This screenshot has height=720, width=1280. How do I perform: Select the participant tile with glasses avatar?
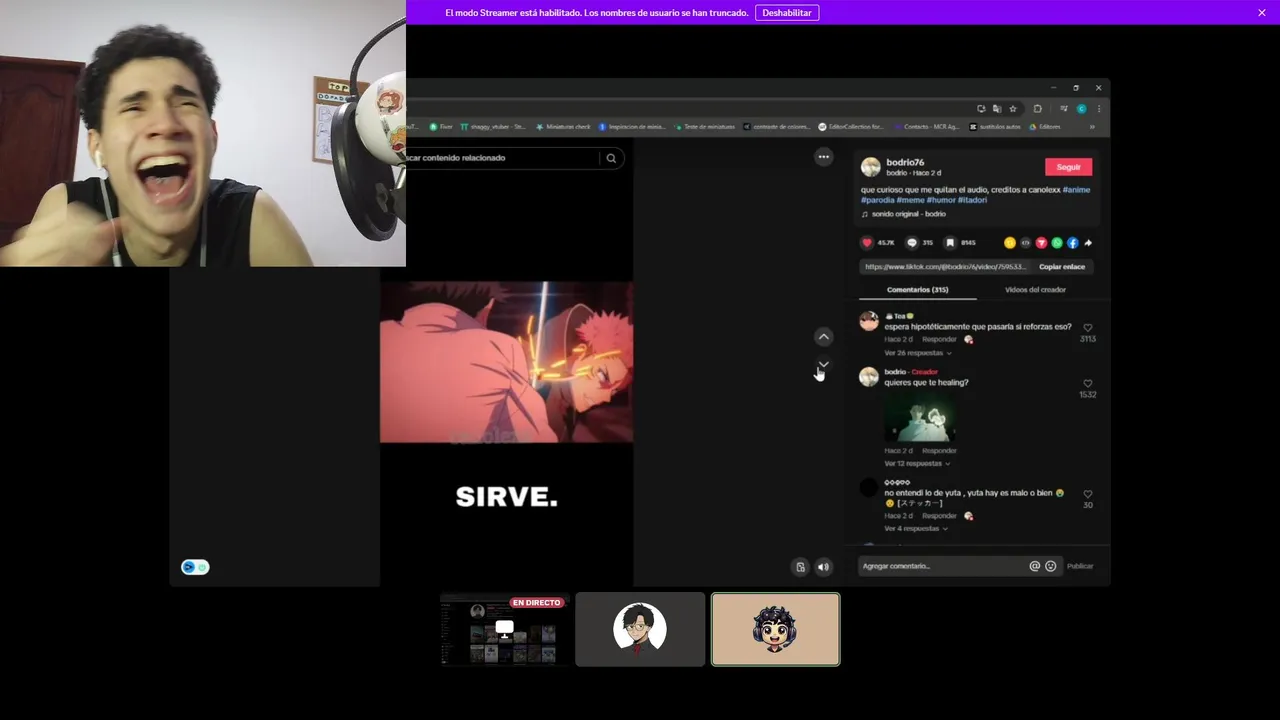[640, 629]
